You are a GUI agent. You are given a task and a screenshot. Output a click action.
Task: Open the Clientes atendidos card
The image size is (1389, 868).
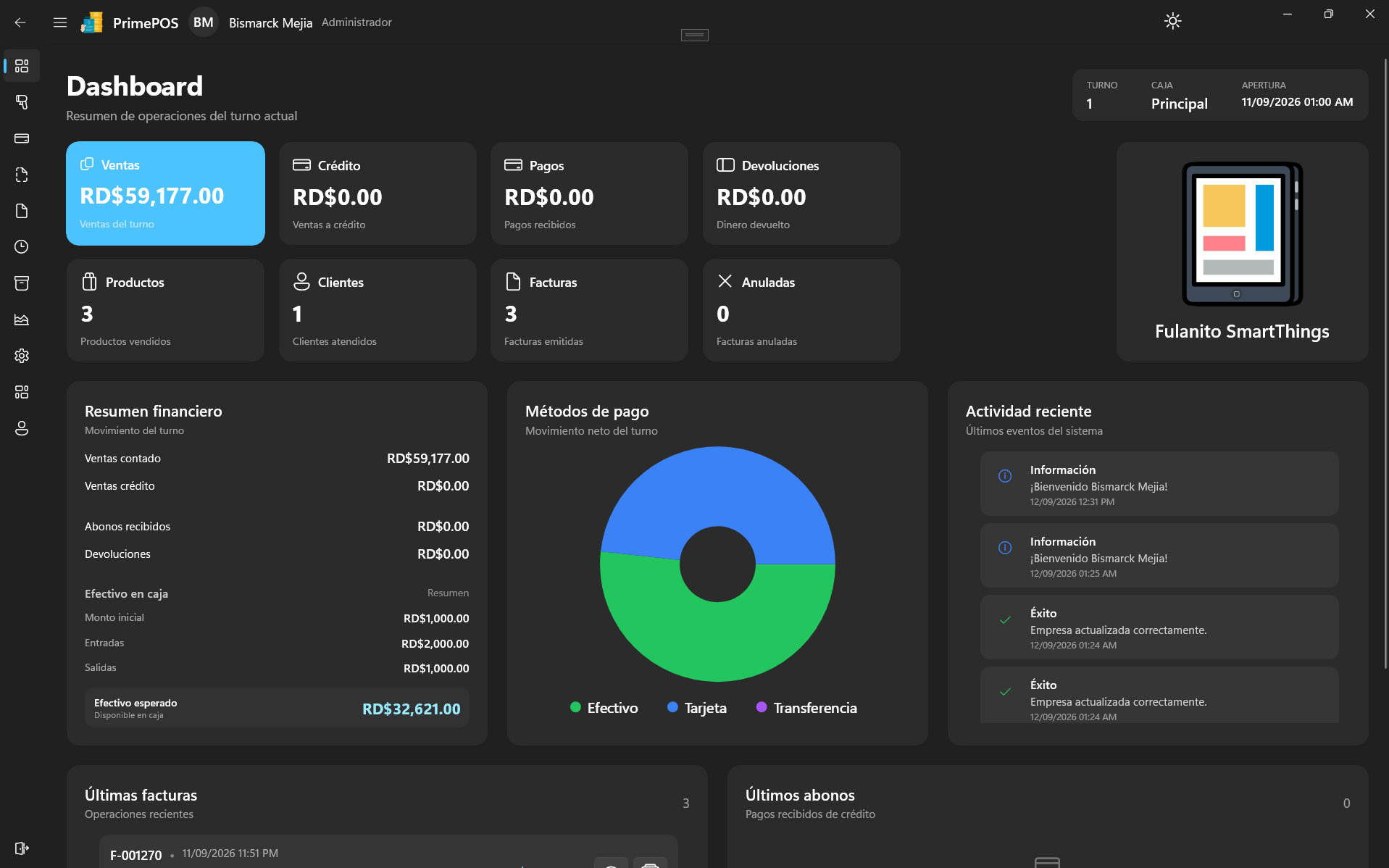click(378, 310)
